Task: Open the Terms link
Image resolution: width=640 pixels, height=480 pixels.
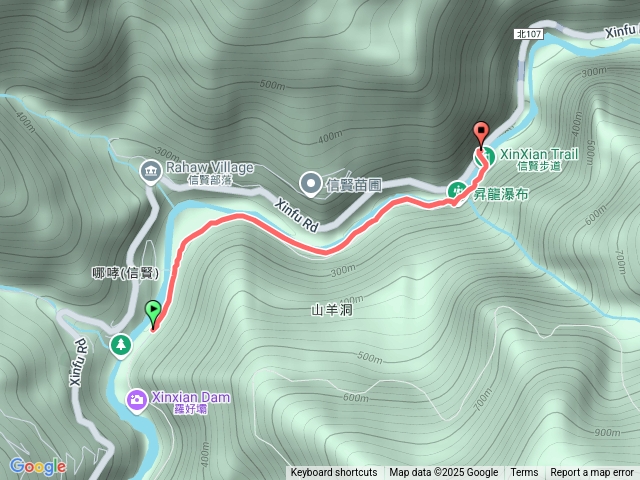Action: coord(524,473)
